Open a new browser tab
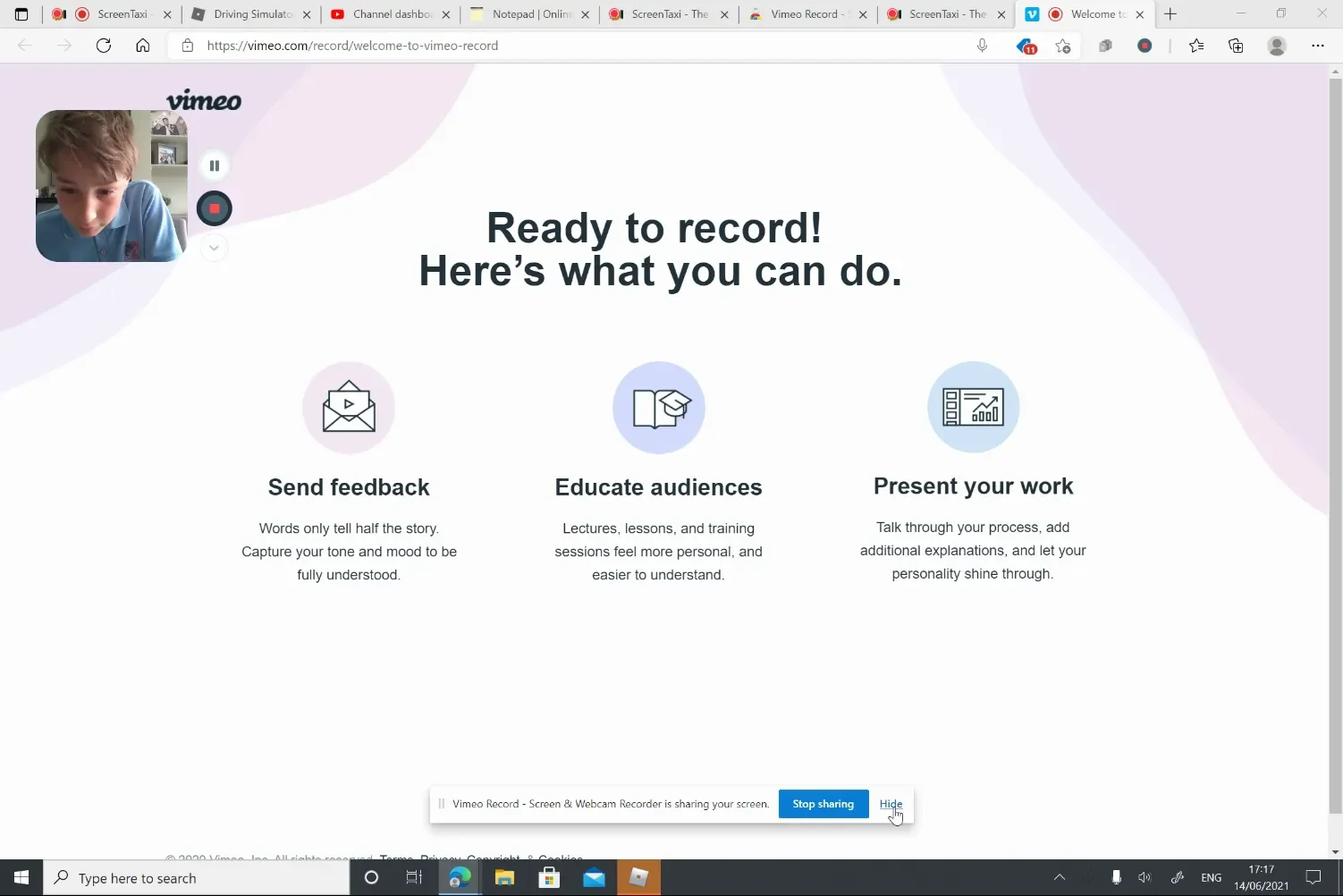 pos(1170,14)
